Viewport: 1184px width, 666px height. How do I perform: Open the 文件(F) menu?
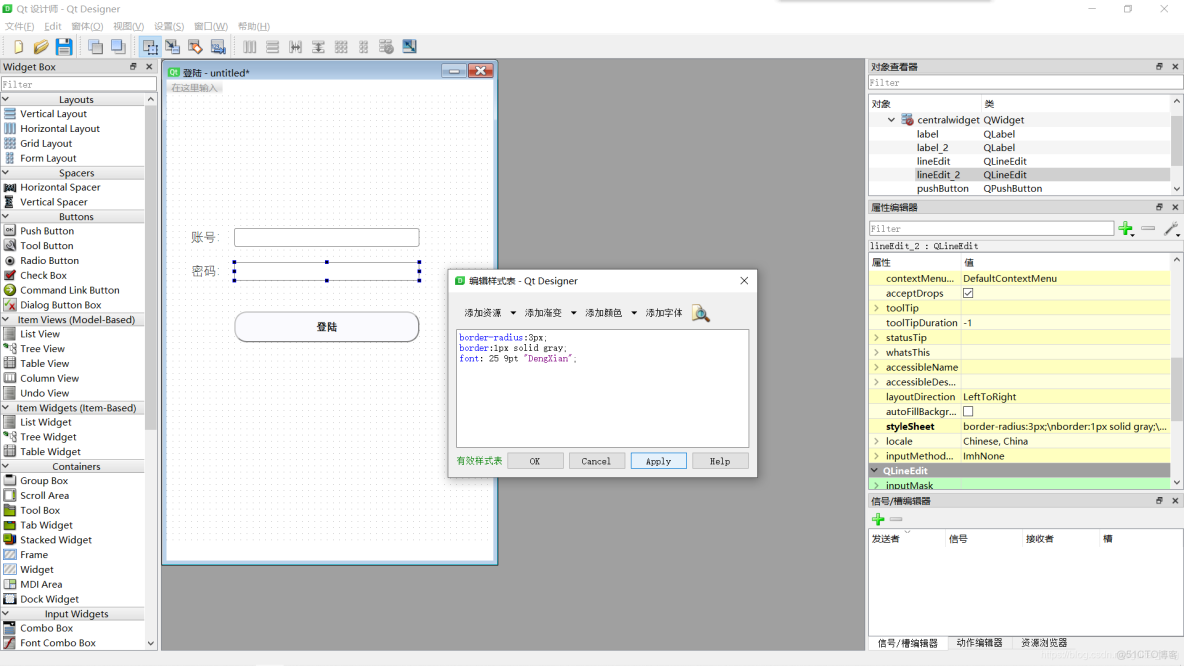[19, 25]
